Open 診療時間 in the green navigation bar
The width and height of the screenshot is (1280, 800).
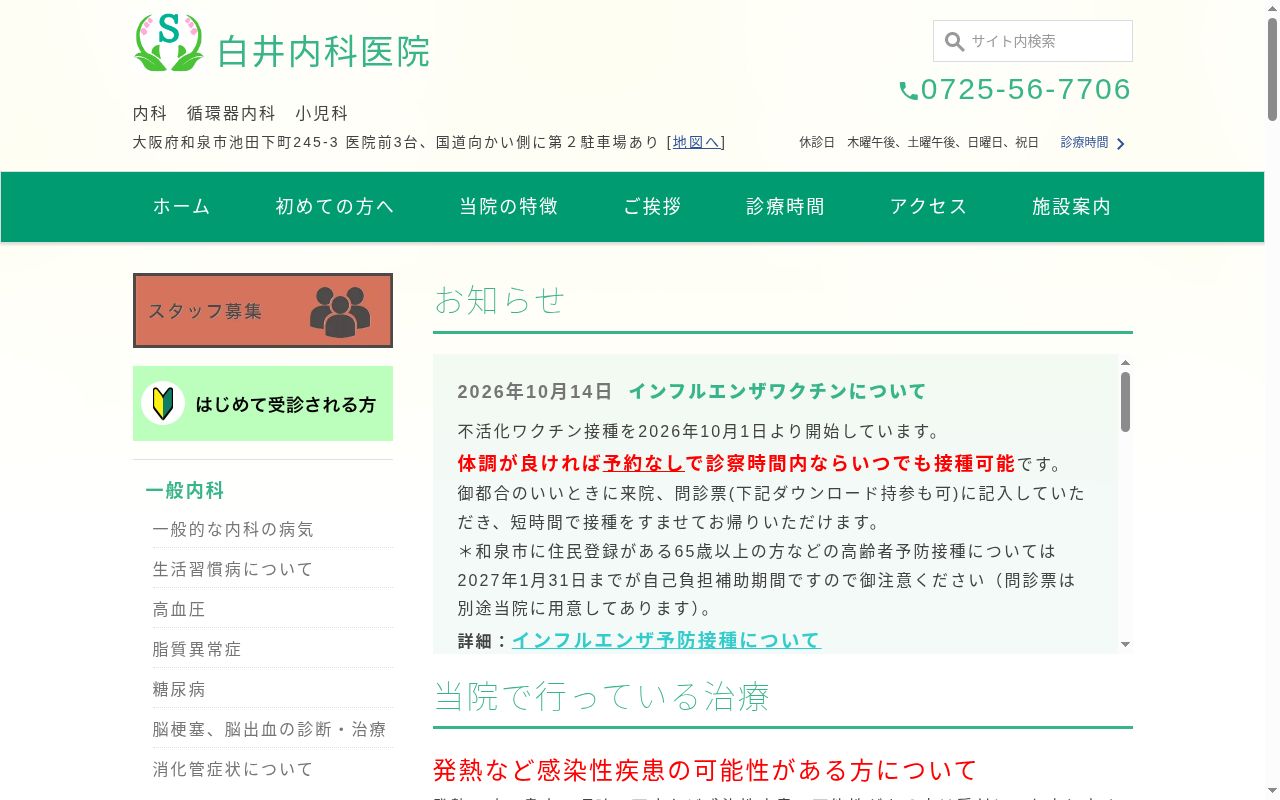(785, 207)
